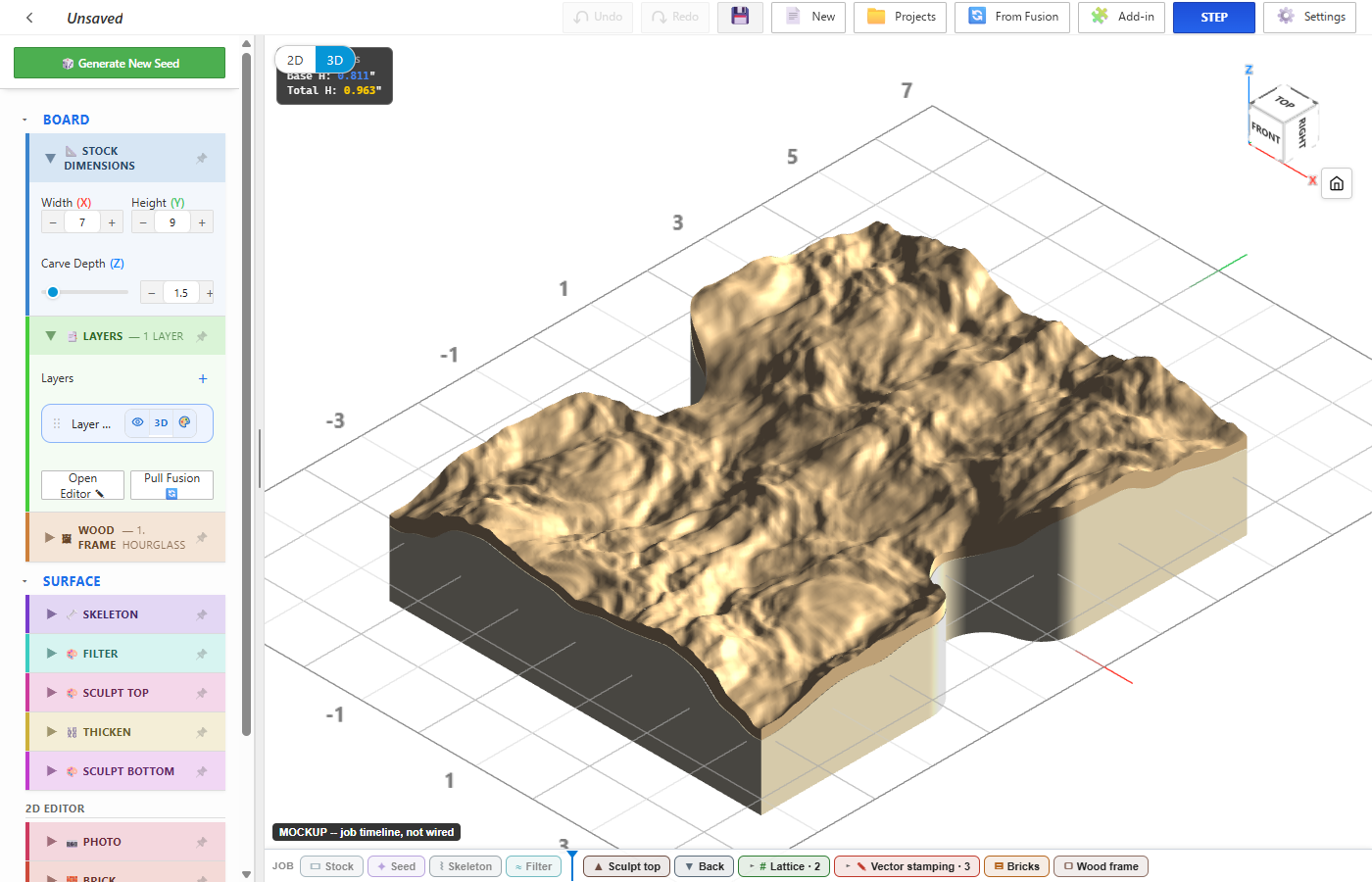The width and height of the screenshot is (1372, 882).
Task: Click the STEP export button
Action: [x=1214, y=17]
